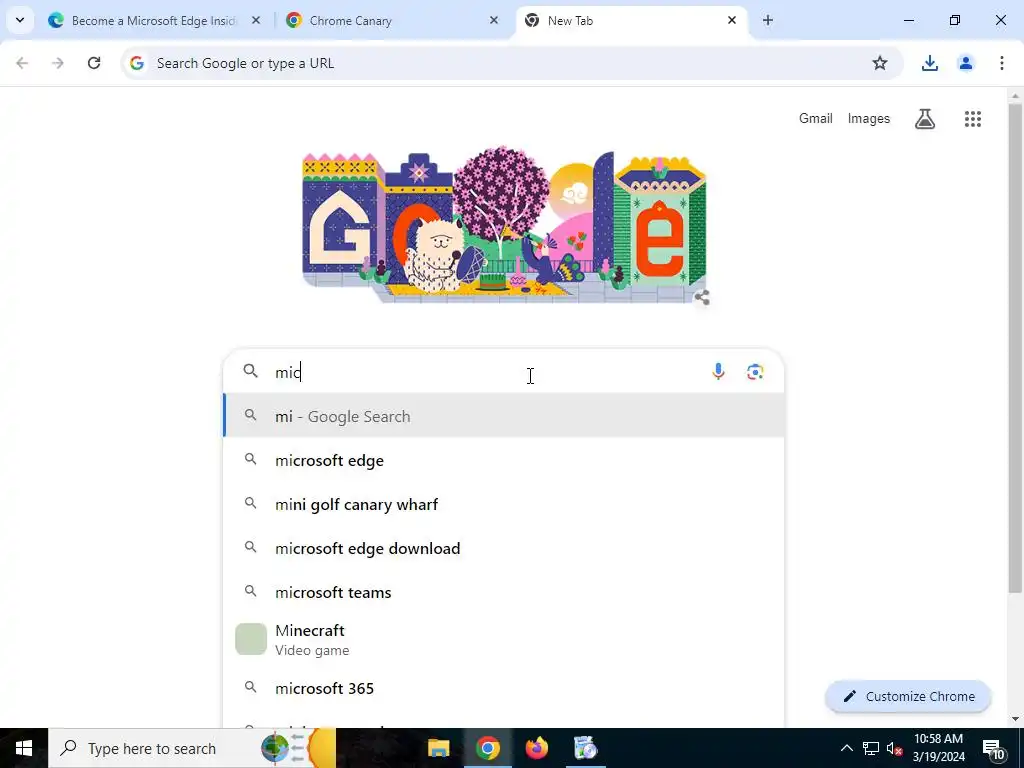
Task: Click the page vertical scrollbar
Action: coord(1015,346)
